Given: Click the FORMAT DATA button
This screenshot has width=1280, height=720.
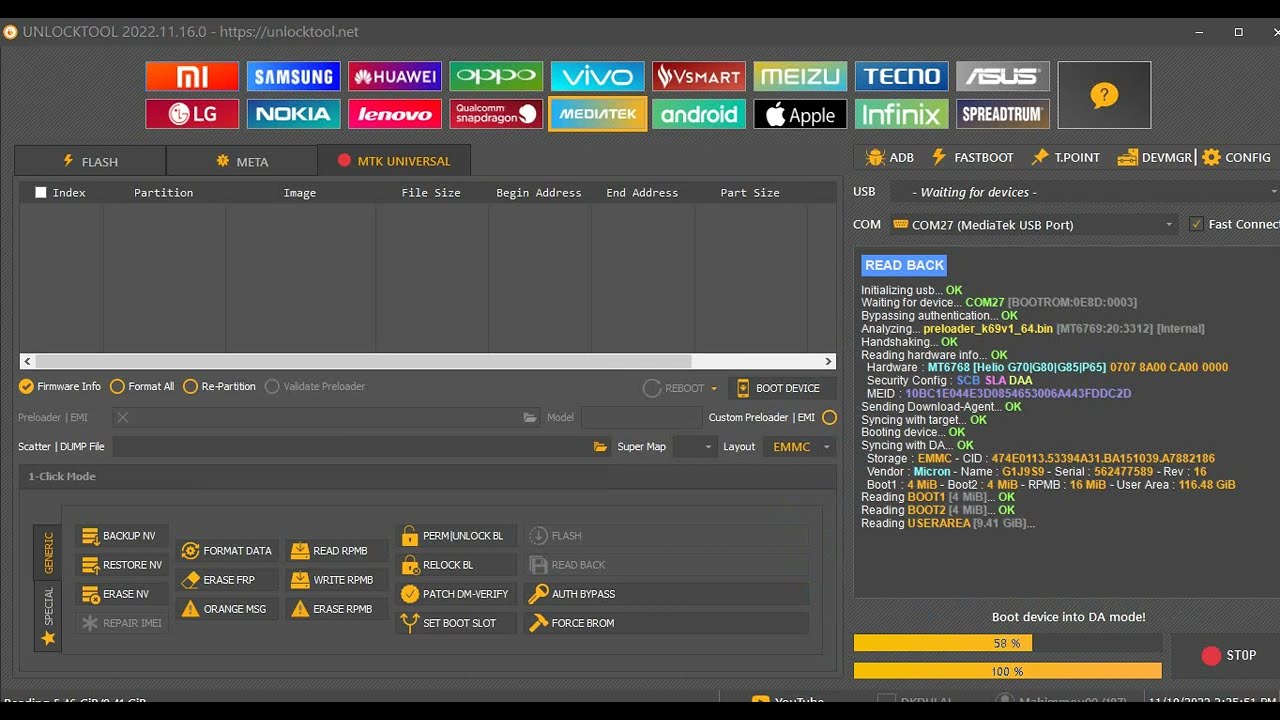Looking at the screenshot, I should [x=227, y=551].
